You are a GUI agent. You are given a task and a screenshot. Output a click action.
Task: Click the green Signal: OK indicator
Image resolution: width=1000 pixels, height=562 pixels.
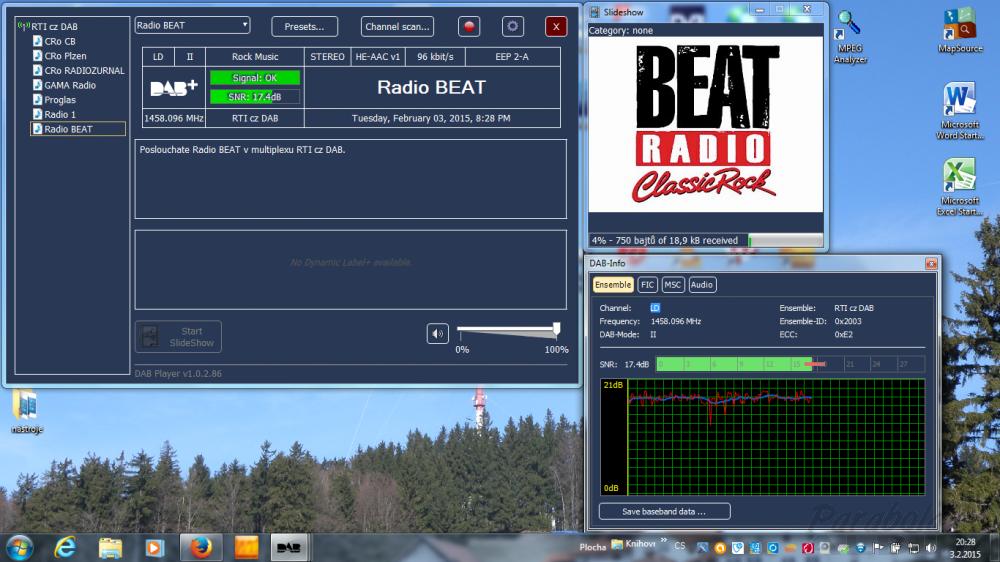point(254,78)
